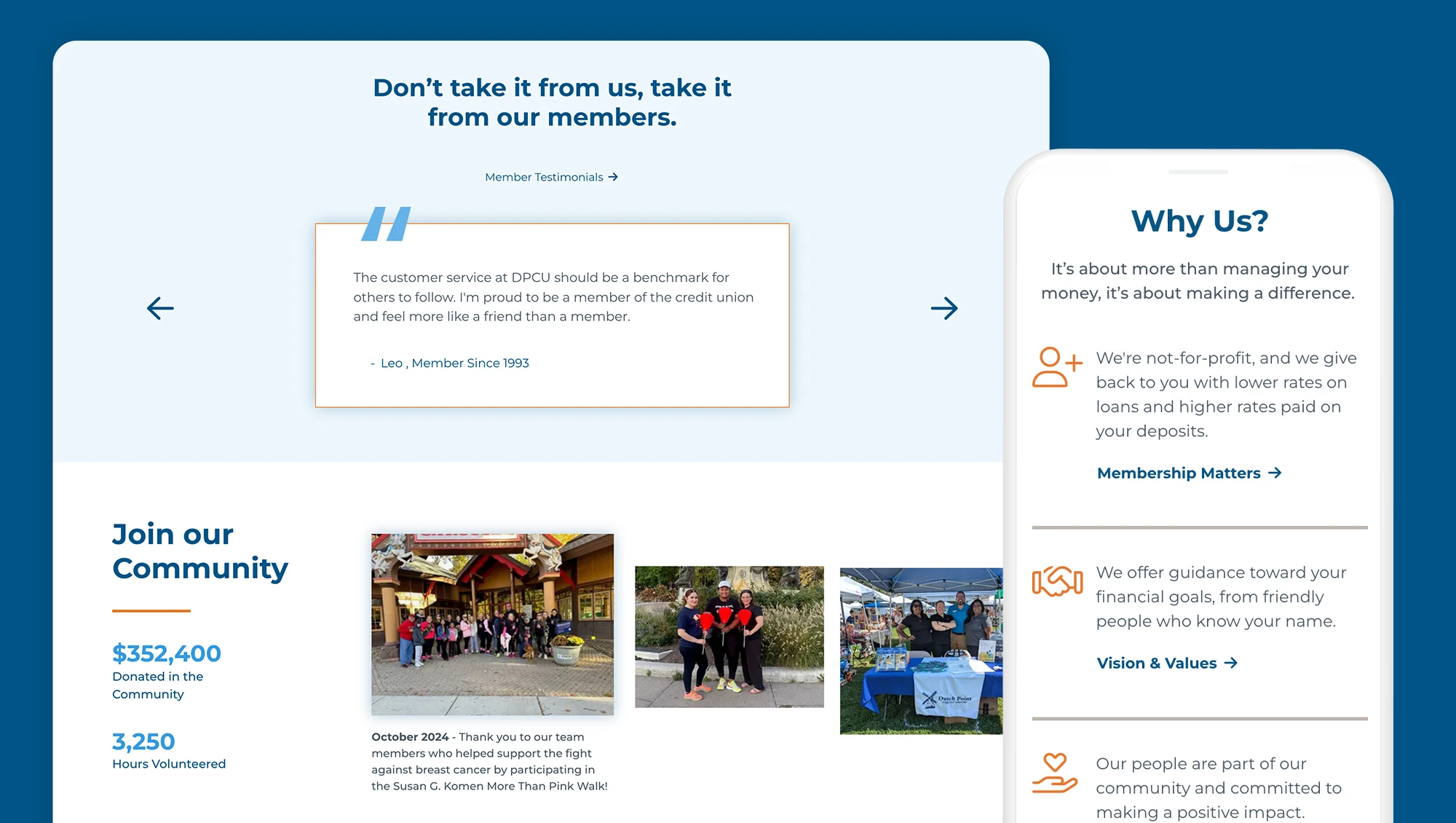Click the blue quotation mark icon
The width and height of the screenshot is (1456, 823).
click(x=387, y=224)
